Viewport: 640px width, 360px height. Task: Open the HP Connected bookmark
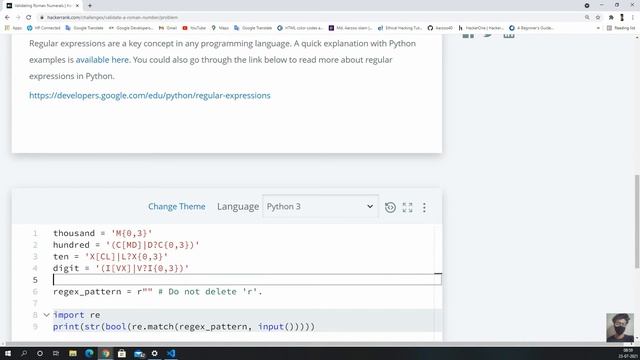pyautogui.click(x=43, y=28)
